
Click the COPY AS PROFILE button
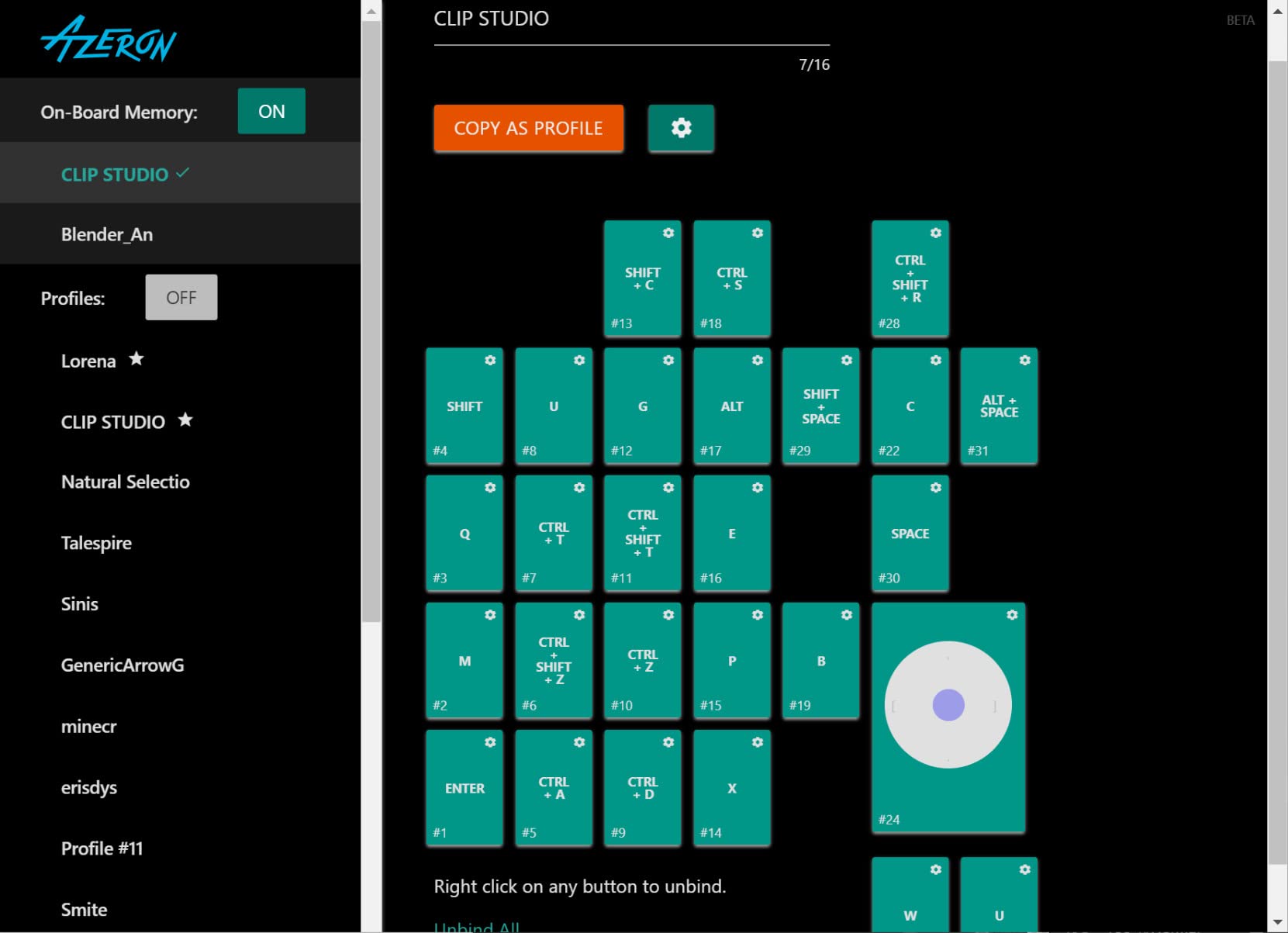click(x=529, y=128)
